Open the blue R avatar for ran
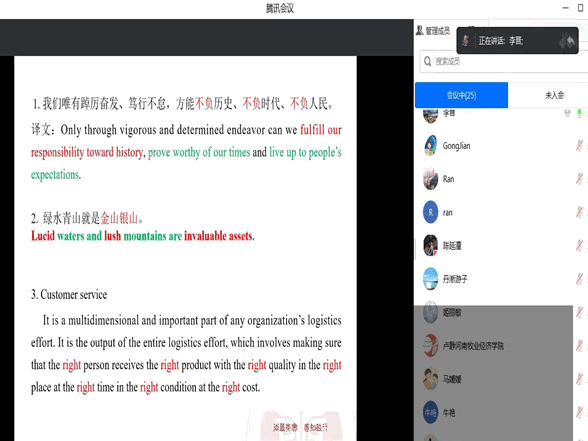This screenshot has width=588, height=441. pos(430,212)
